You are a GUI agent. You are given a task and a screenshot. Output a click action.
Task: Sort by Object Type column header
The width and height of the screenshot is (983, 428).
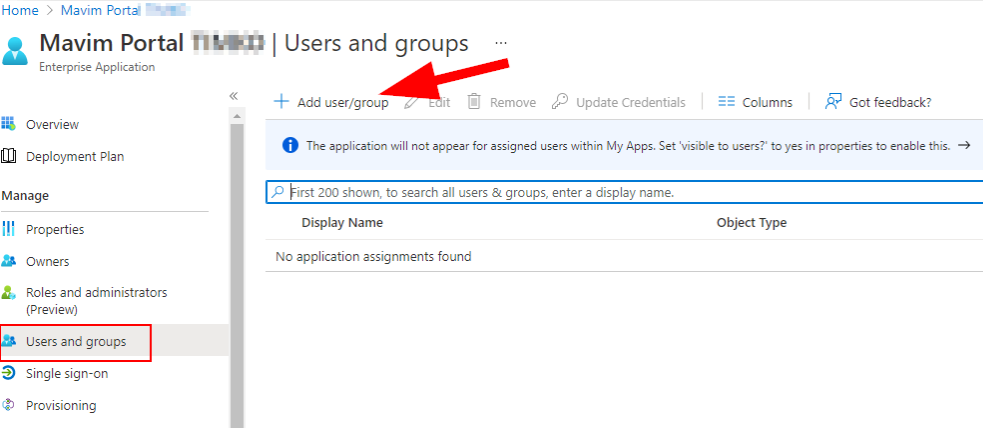(752, 222)
